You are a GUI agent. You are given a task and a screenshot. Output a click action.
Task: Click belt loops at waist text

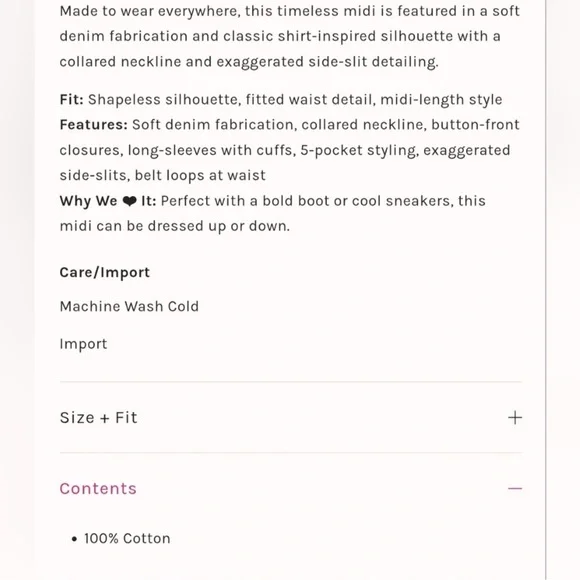pos(200,175)
